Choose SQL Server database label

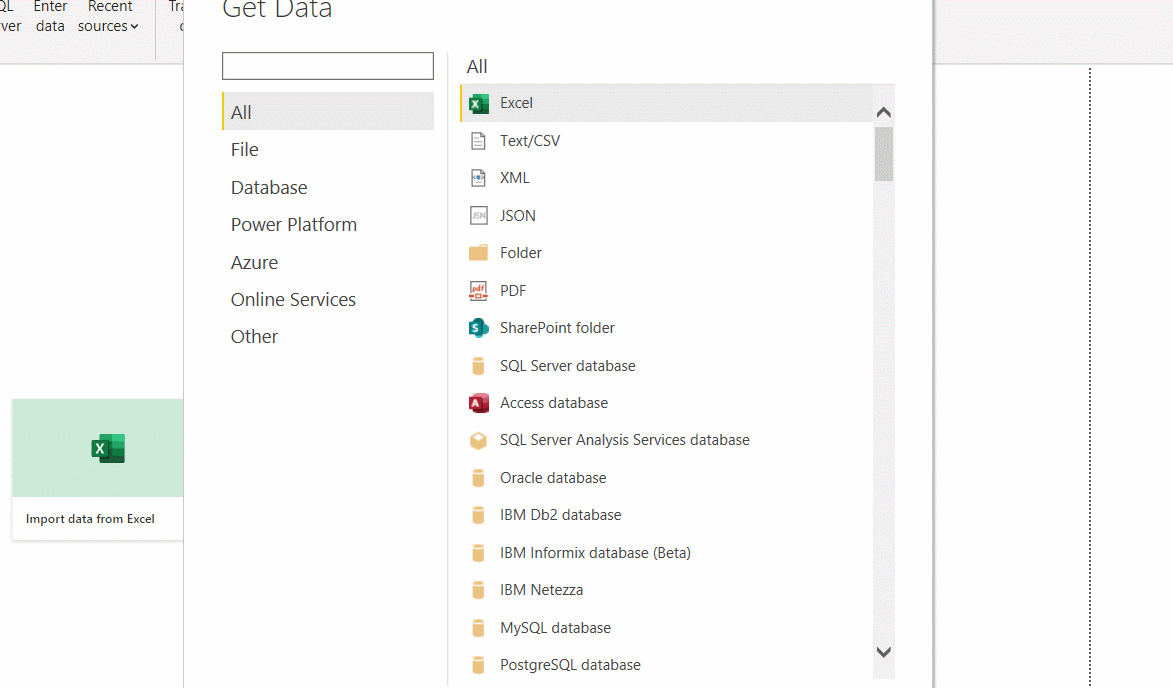(568, 366)
